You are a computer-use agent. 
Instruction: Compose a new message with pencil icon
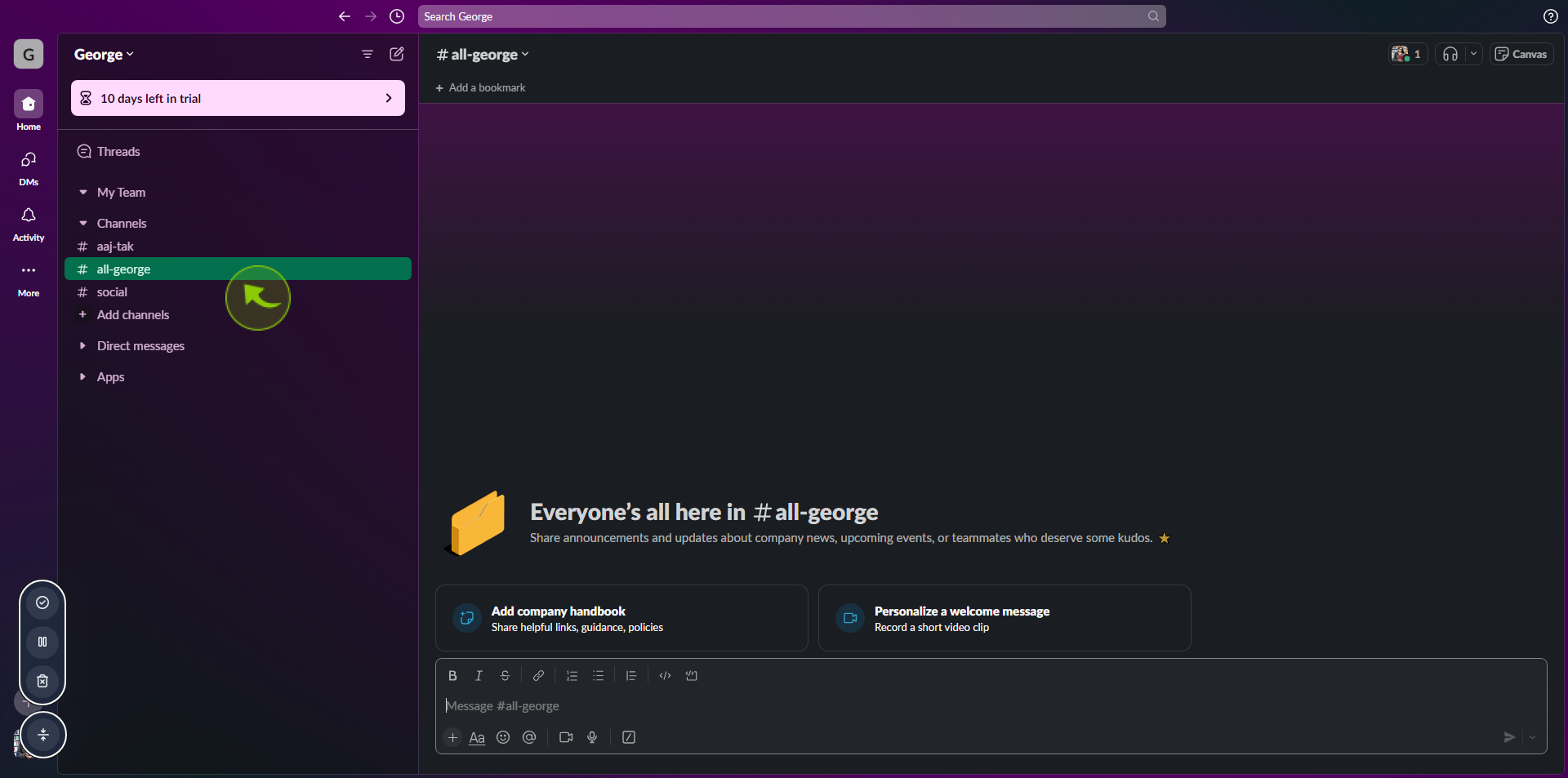click(x=397, y=54)
